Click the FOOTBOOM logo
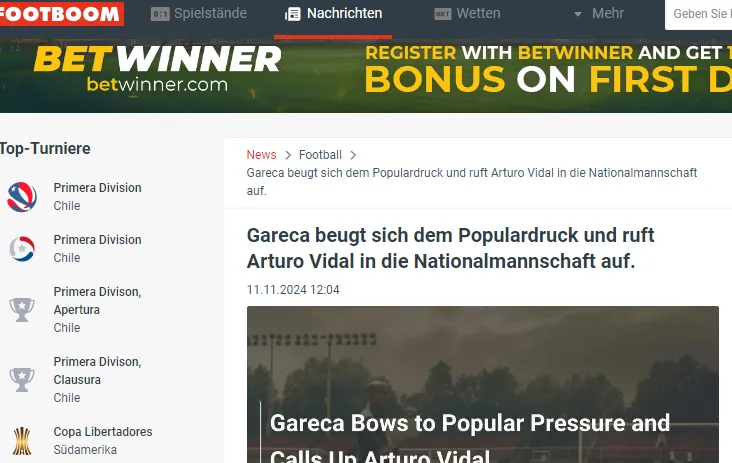Image resolution: width=732 pixels, height=463 pixels. (x=61, y=14)
